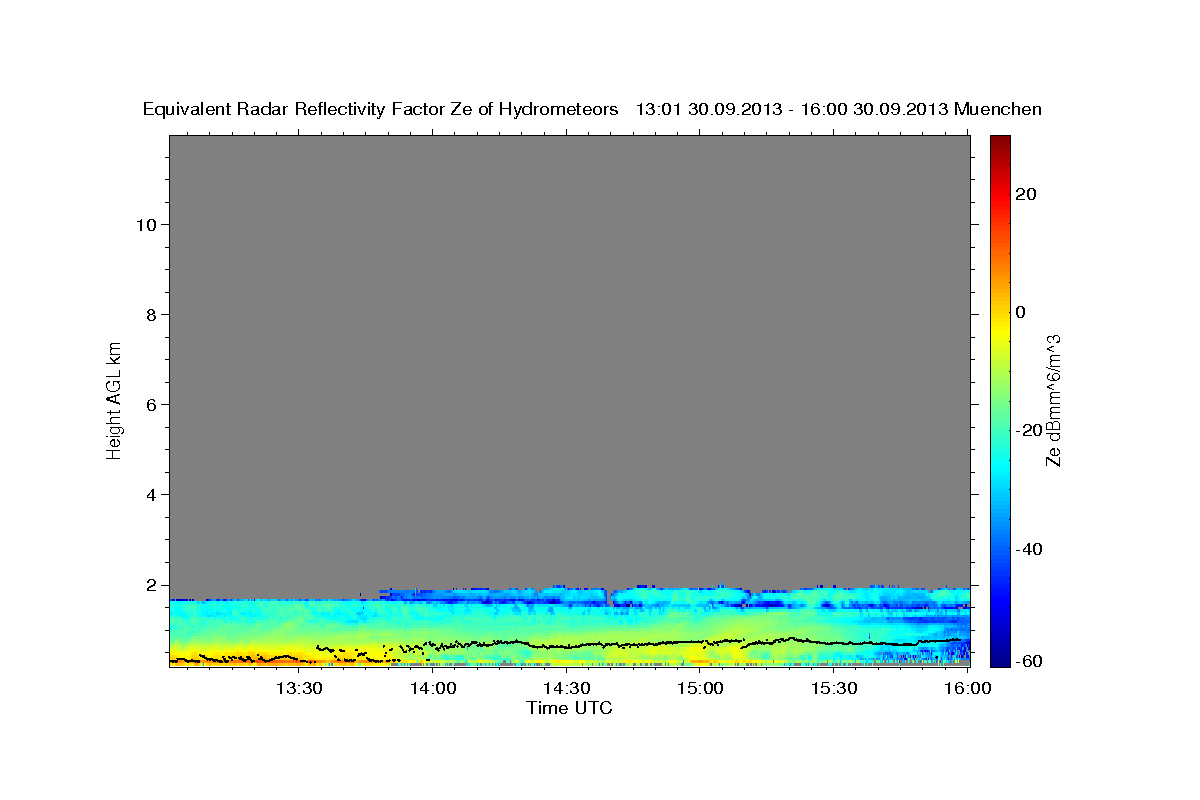Click the colorbar value '20'
This screenshot has width=1200, height=800.
pos(1024,194)
